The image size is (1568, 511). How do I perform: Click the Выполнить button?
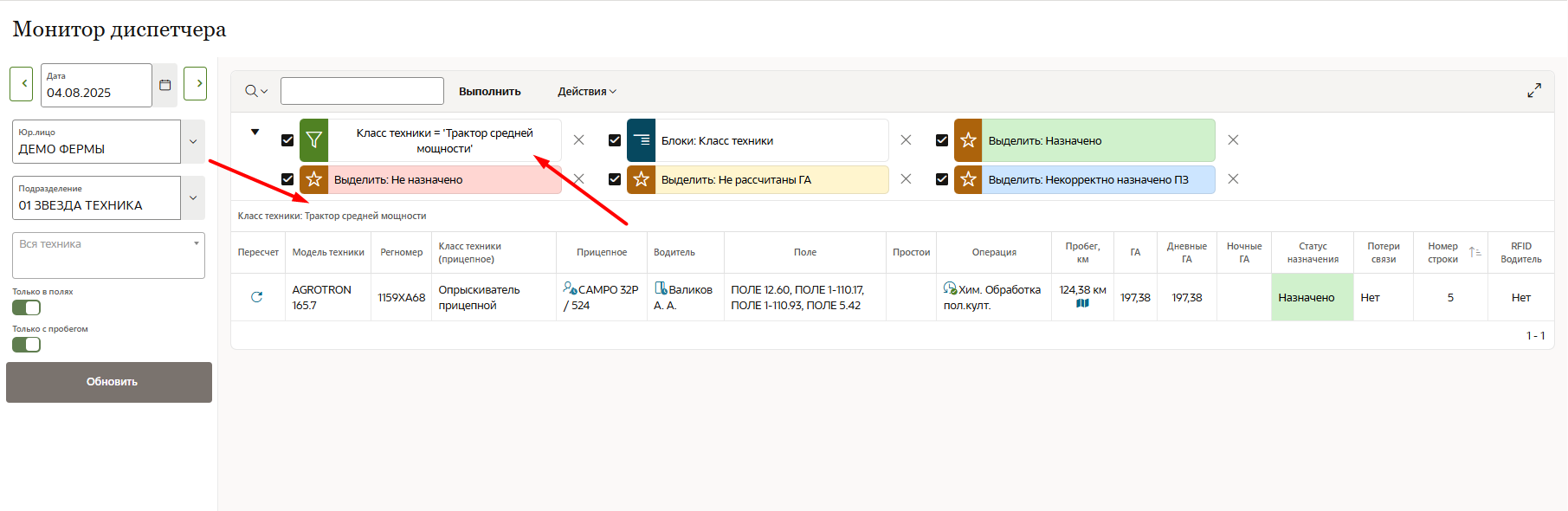click(489, 92)
